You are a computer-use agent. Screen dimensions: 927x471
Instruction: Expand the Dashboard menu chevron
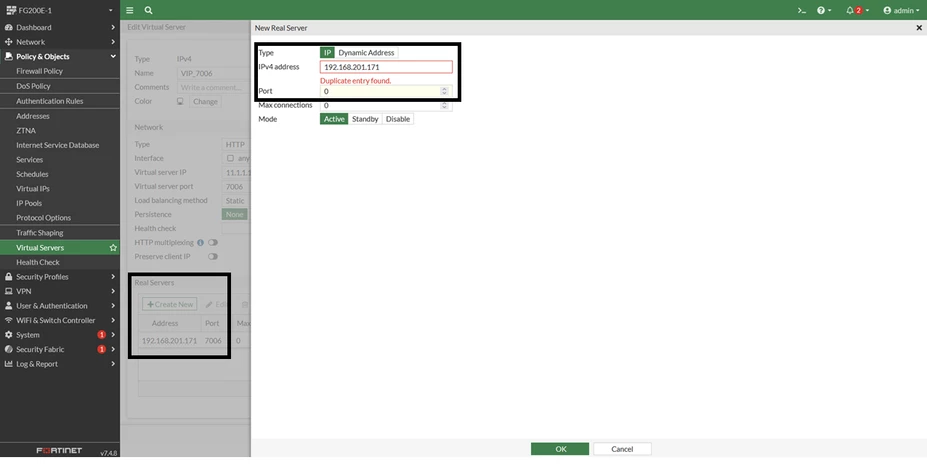point(113,27)
